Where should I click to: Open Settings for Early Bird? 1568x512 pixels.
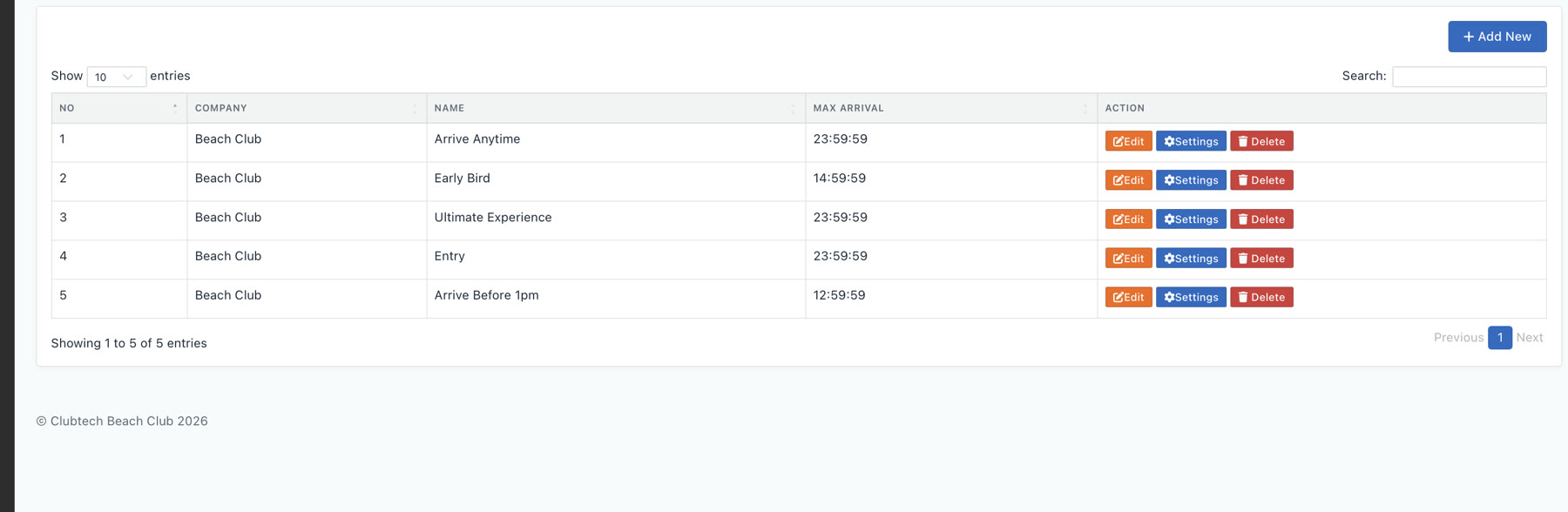tap(1191, 180)
